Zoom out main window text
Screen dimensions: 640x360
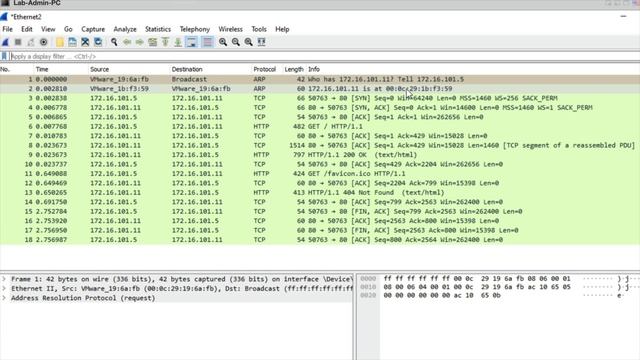(236, 42)
